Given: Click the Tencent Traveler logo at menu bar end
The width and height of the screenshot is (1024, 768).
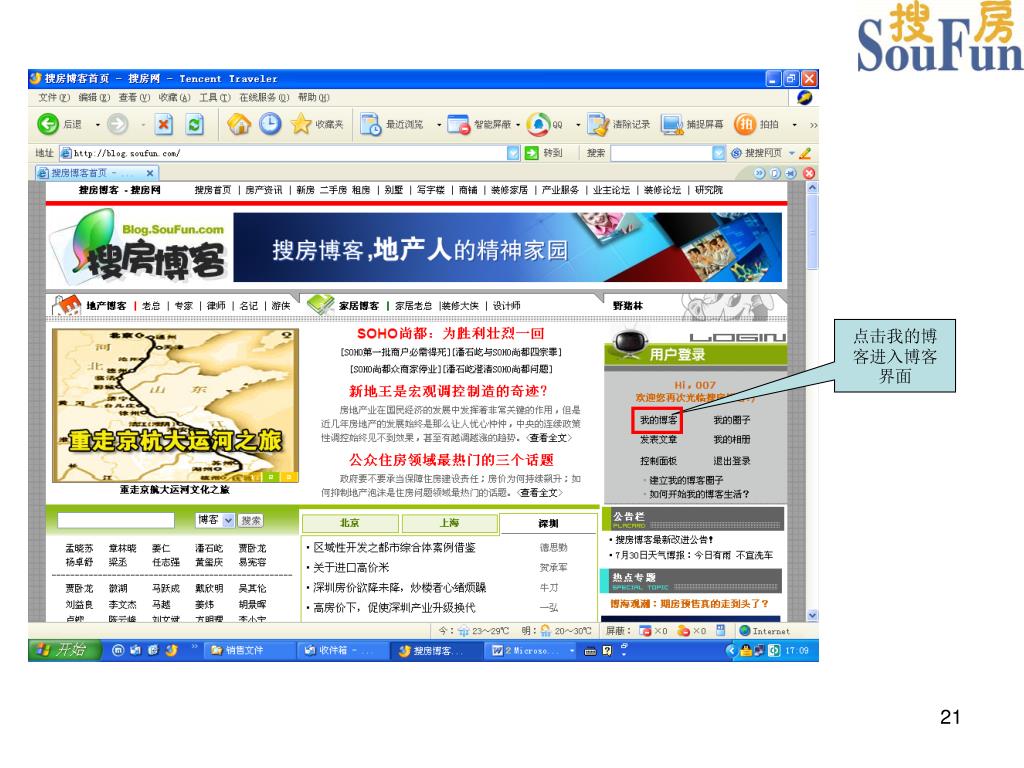Looking at the screenshot, I should [805, 97].
